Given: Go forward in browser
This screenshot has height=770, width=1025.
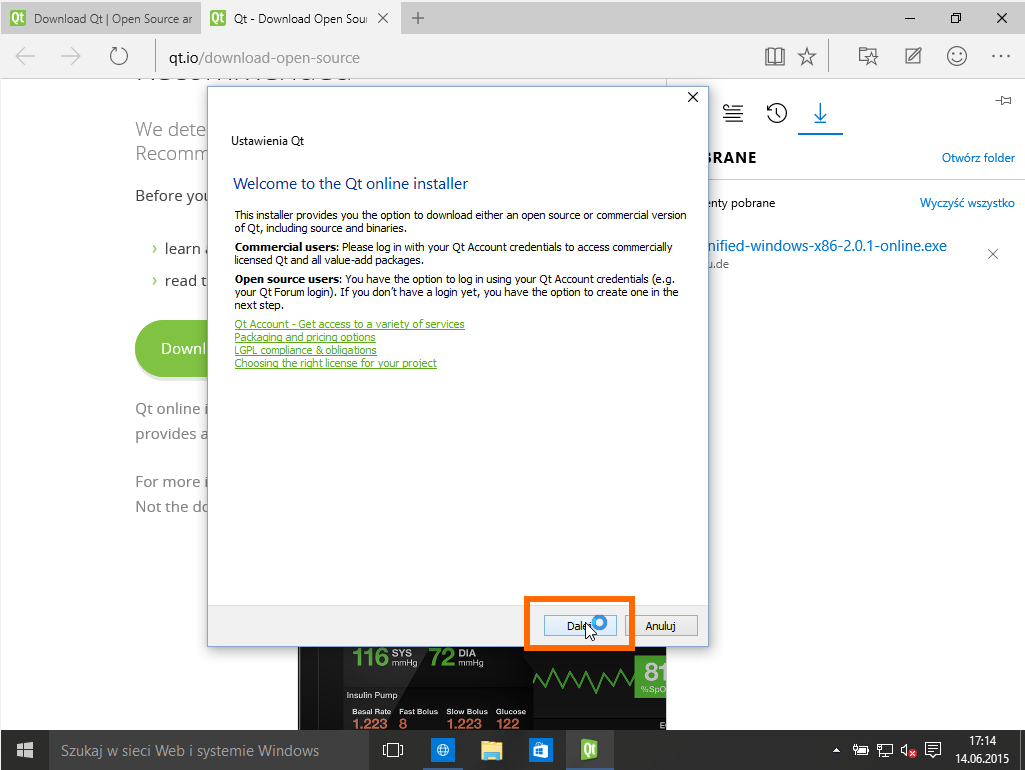Looking at the screenshot, I should (x=71, y=57).
